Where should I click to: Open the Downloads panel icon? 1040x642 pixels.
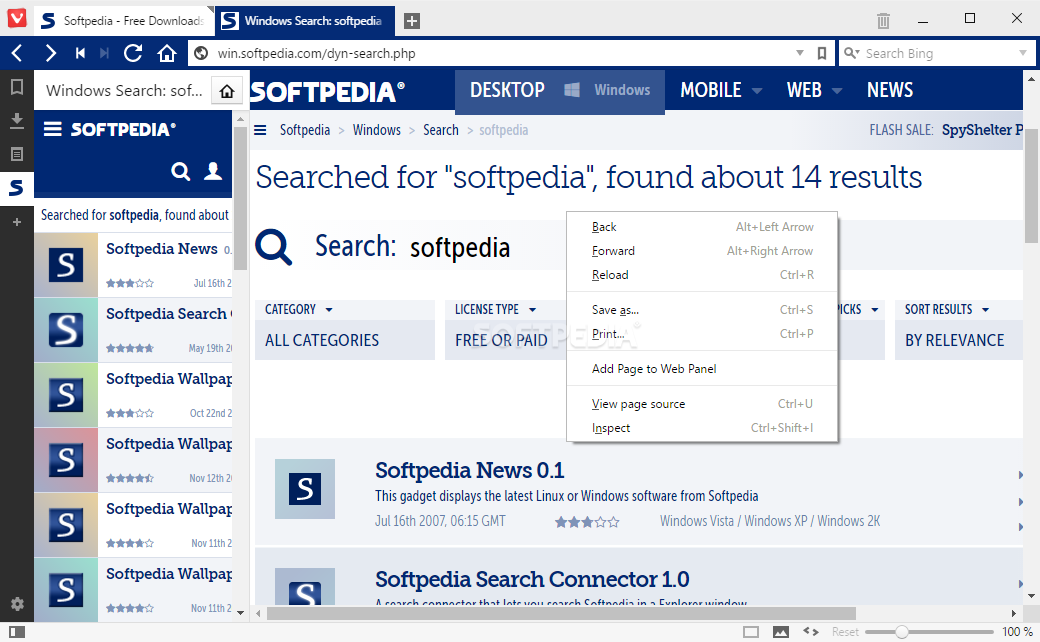pos(17,121)
